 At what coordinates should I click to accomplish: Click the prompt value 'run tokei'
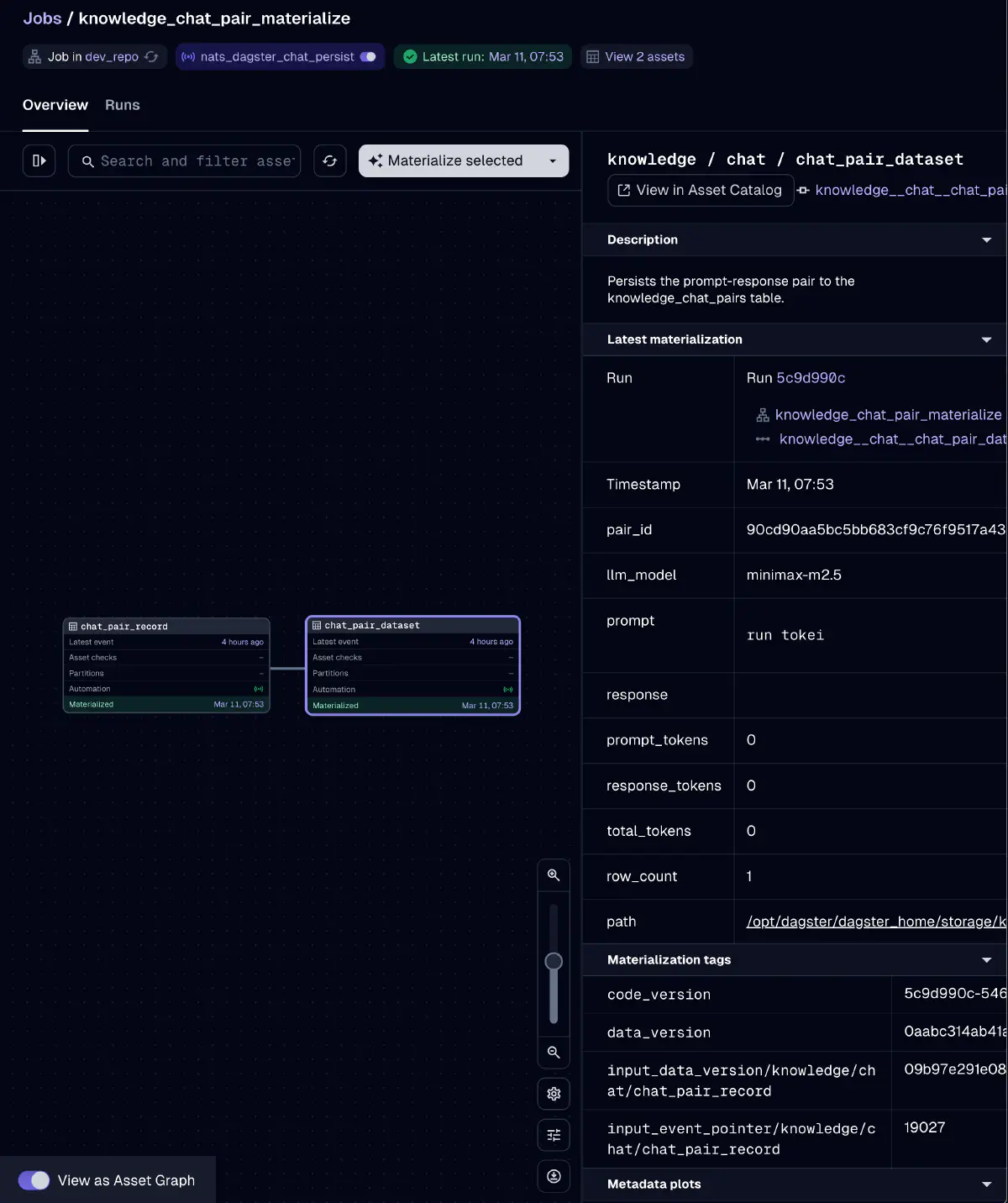tap(785, 636)
